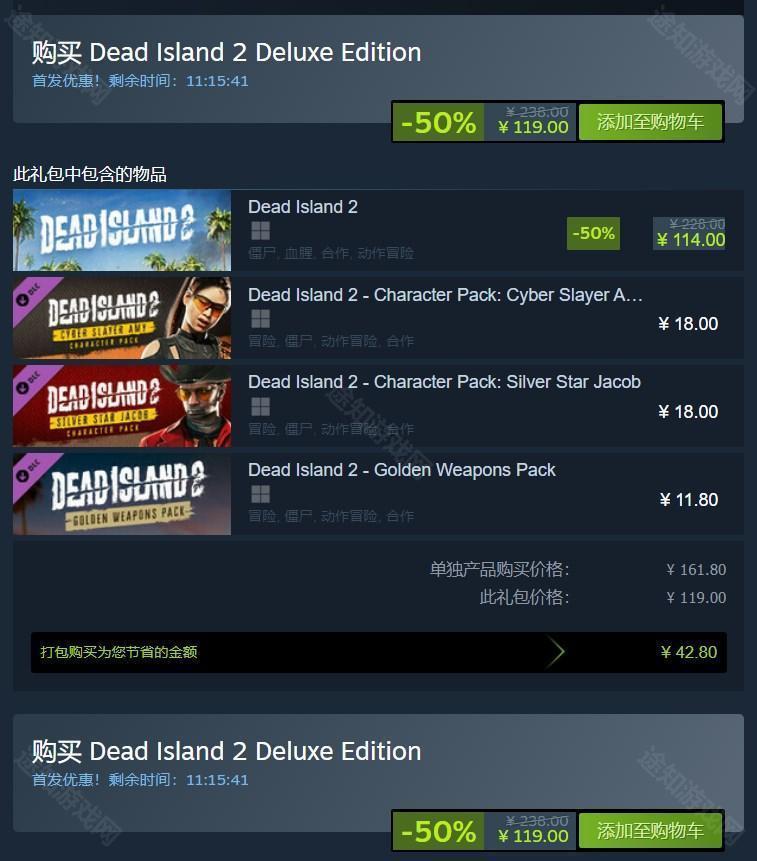Open Character Pack: Silver Star Jacob title

444,382
